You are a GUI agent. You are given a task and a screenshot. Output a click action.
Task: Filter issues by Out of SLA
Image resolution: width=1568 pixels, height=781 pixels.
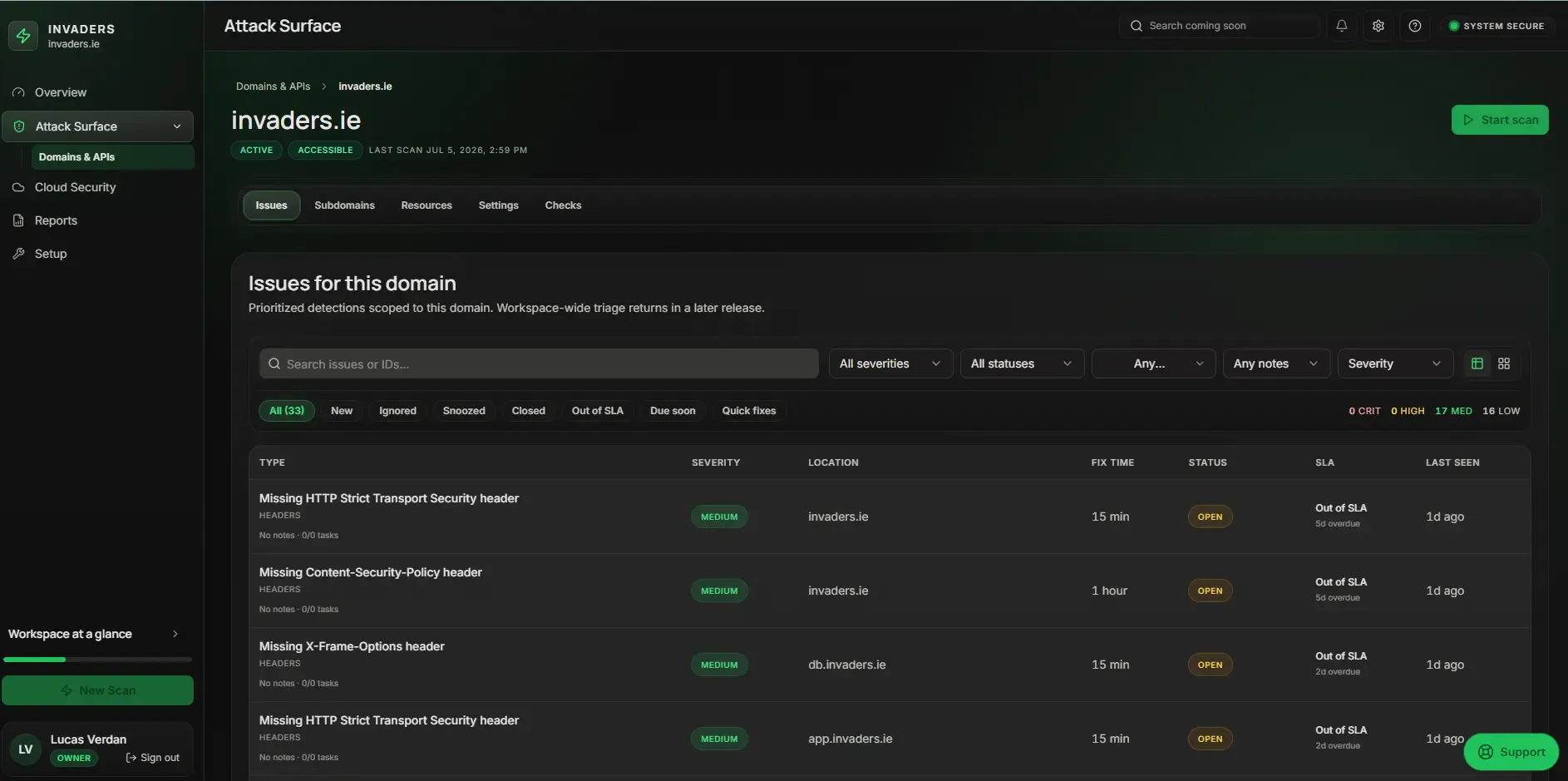click(598, 411)
